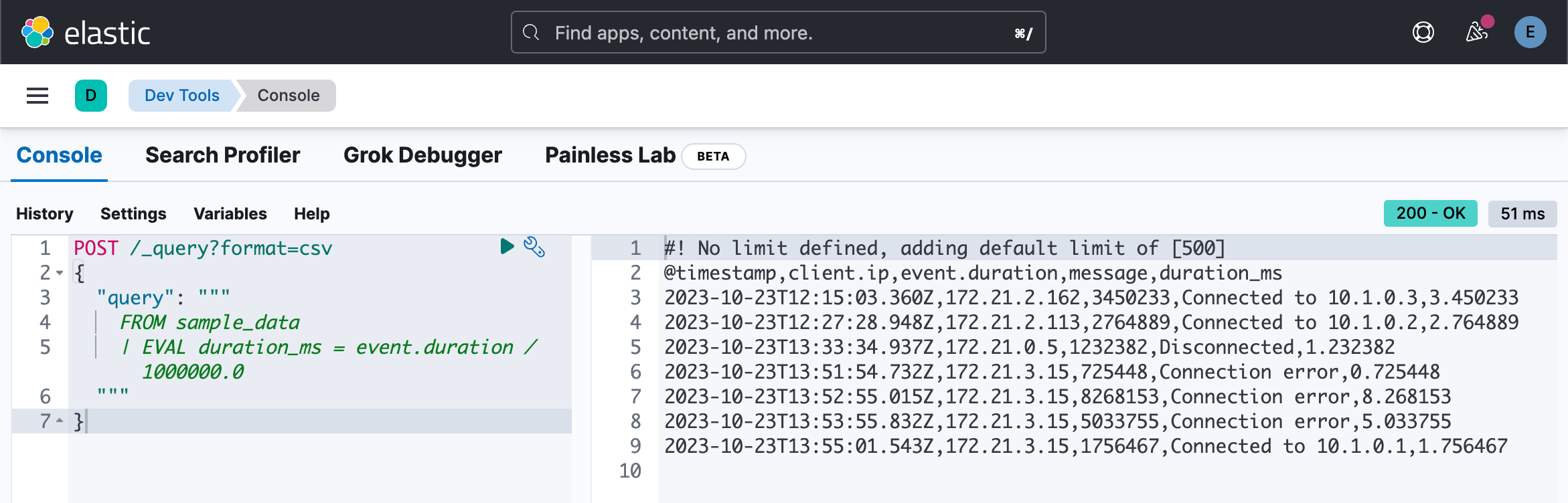
Task: Switch to Search Profiler tab
Action: [x=223, y=155]
